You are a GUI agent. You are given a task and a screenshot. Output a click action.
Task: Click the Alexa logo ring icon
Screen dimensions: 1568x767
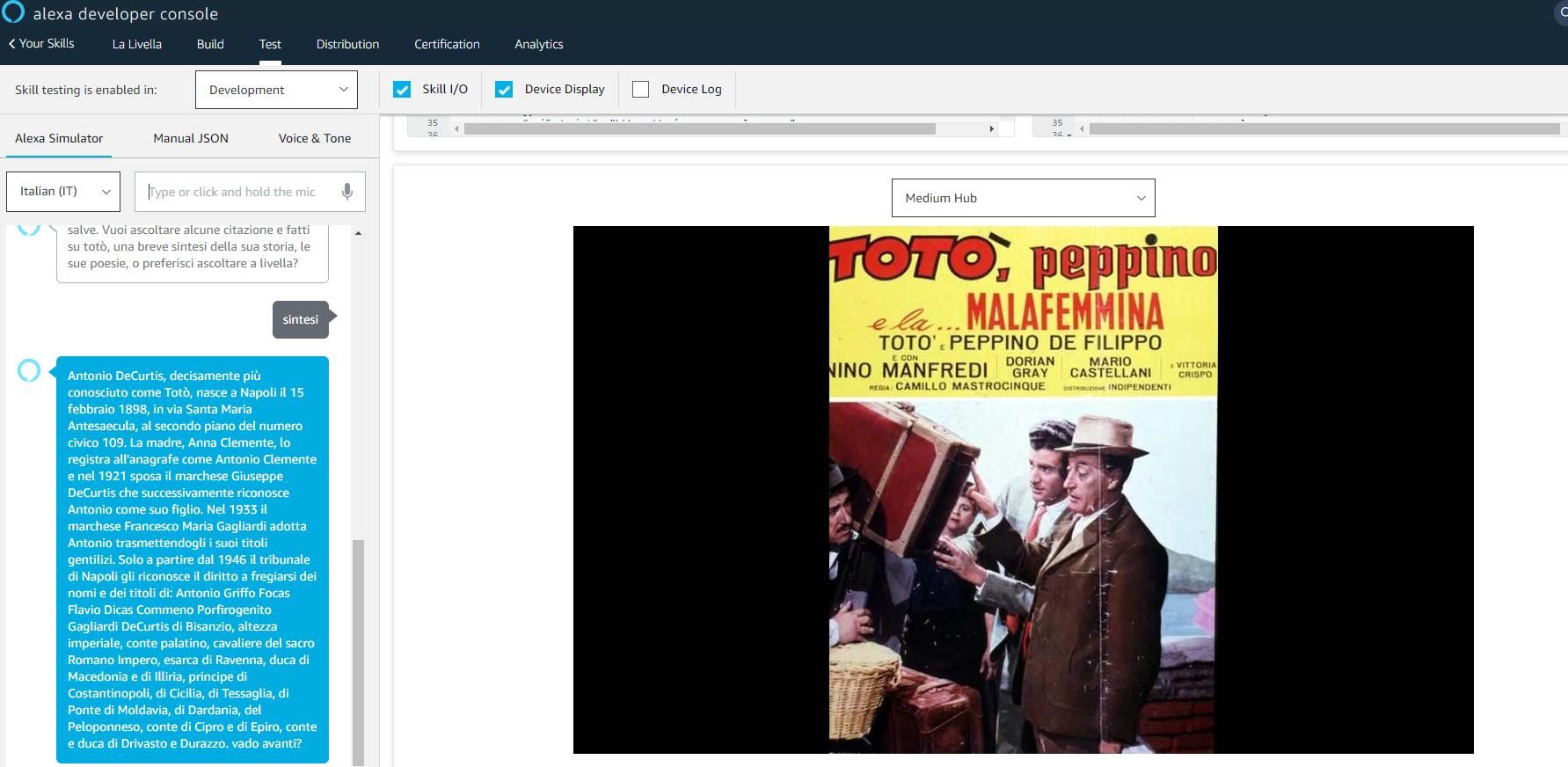[x=13, y=11]
